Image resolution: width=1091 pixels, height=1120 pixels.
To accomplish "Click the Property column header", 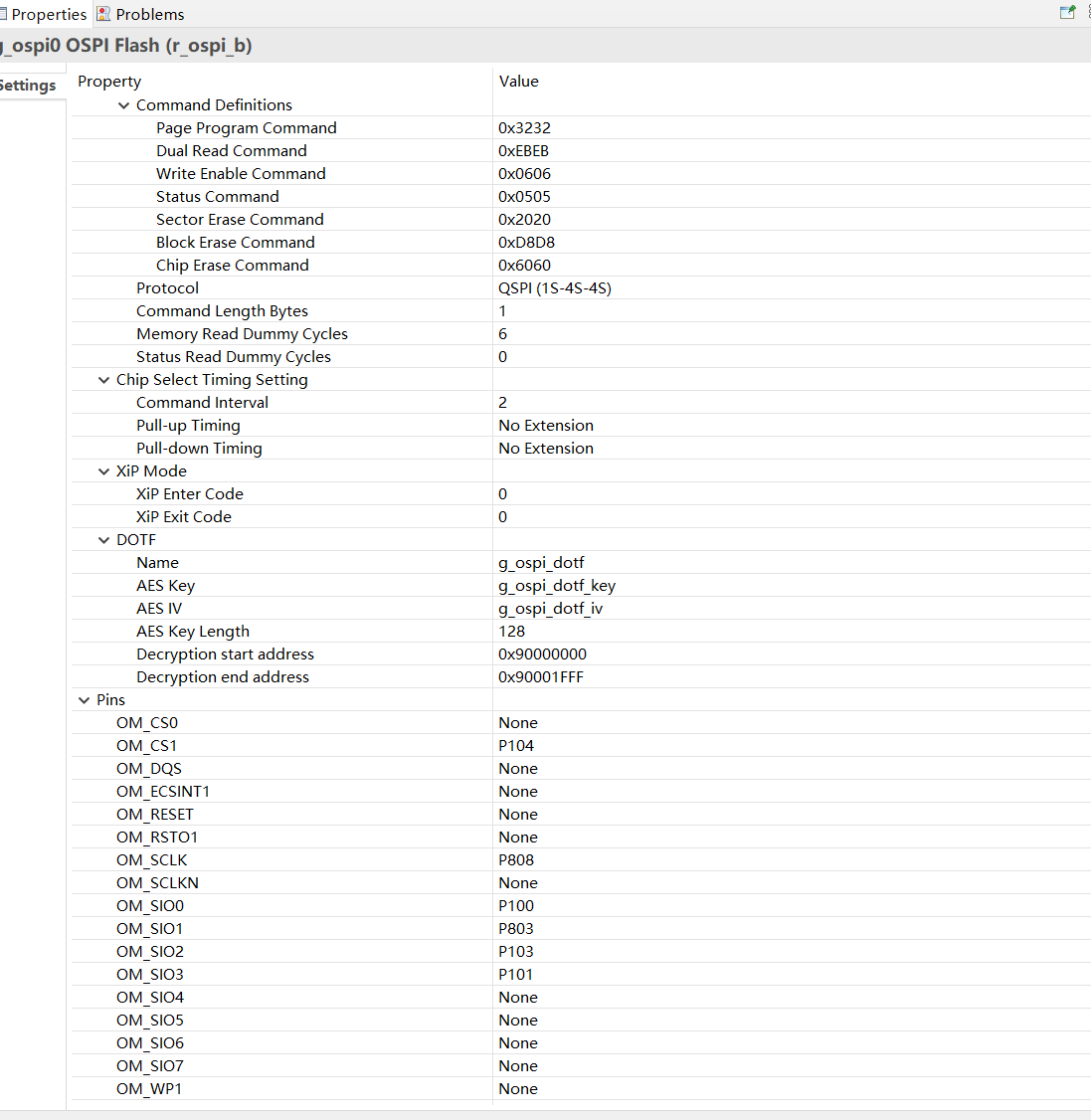I will (109, 82).
